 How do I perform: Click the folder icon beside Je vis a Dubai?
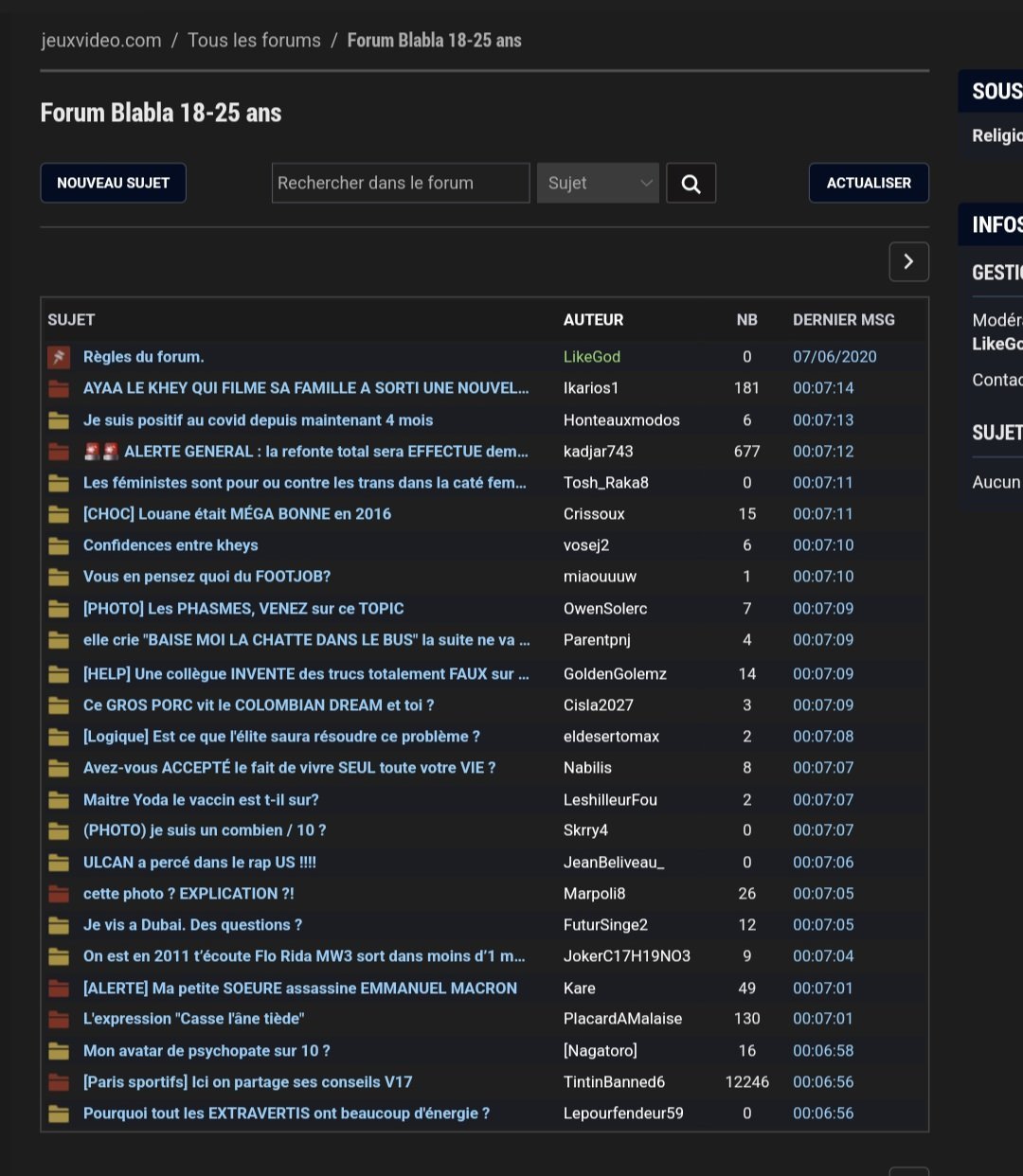59,925
